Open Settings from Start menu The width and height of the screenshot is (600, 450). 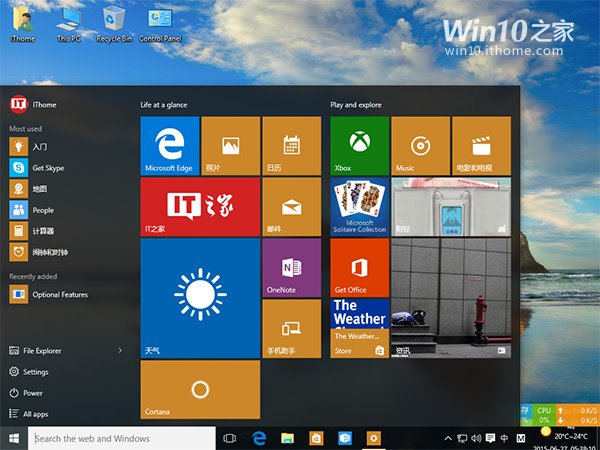[x=29, y=372]
